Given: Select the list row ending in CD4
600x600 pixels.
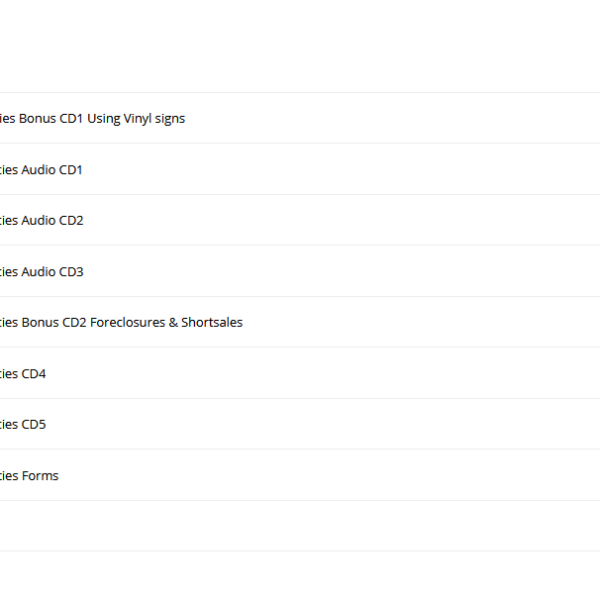Looking at the screenshot, I should (300, 373).
